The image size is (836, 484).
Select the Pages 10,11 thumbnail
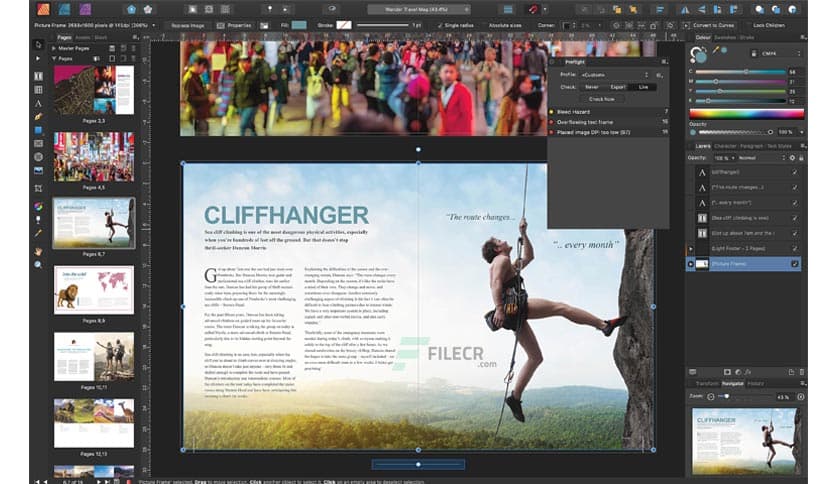tap(94, 357)
